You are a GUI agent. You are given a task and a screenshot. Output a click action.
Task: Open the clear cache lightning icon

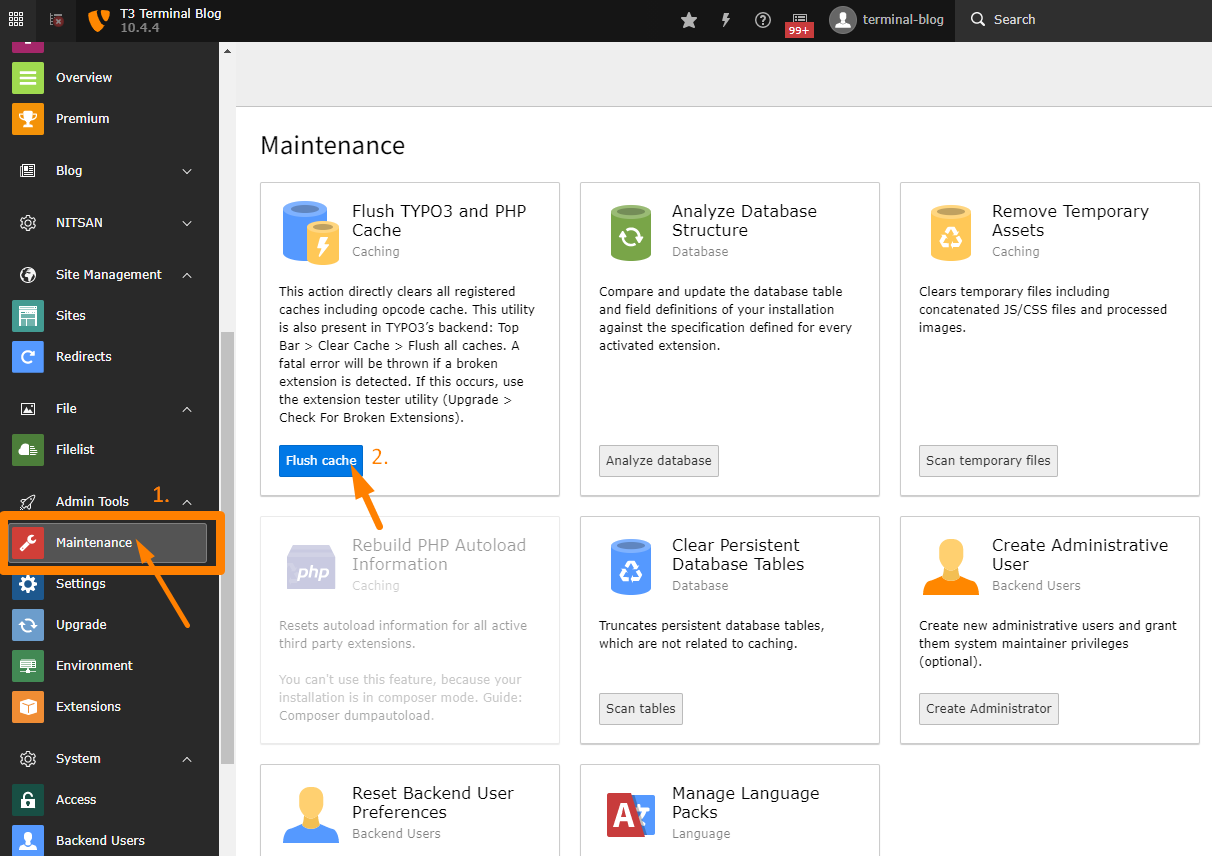(726, 20)
